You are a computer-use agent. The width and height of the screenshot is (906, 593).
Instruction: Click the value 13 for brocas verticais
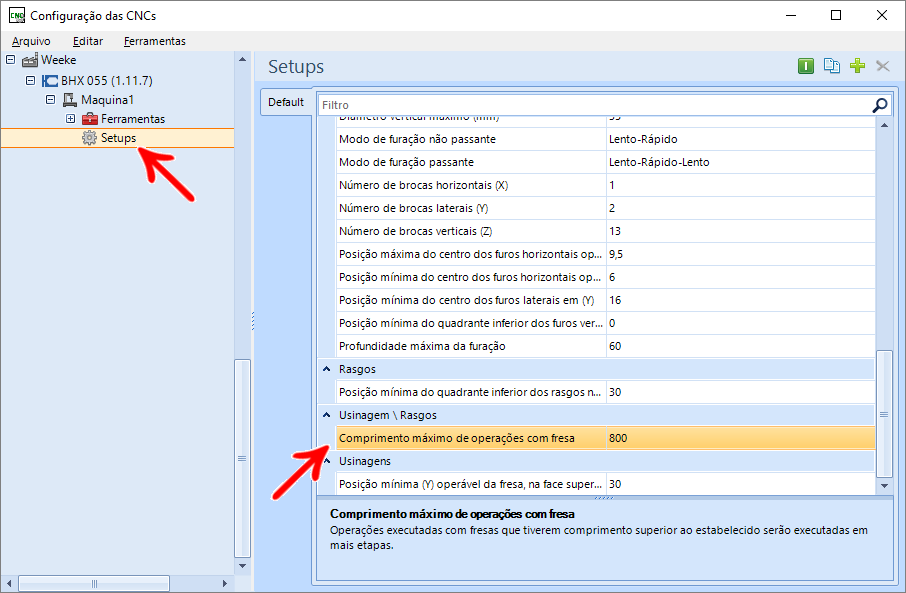tap(615, 231)
